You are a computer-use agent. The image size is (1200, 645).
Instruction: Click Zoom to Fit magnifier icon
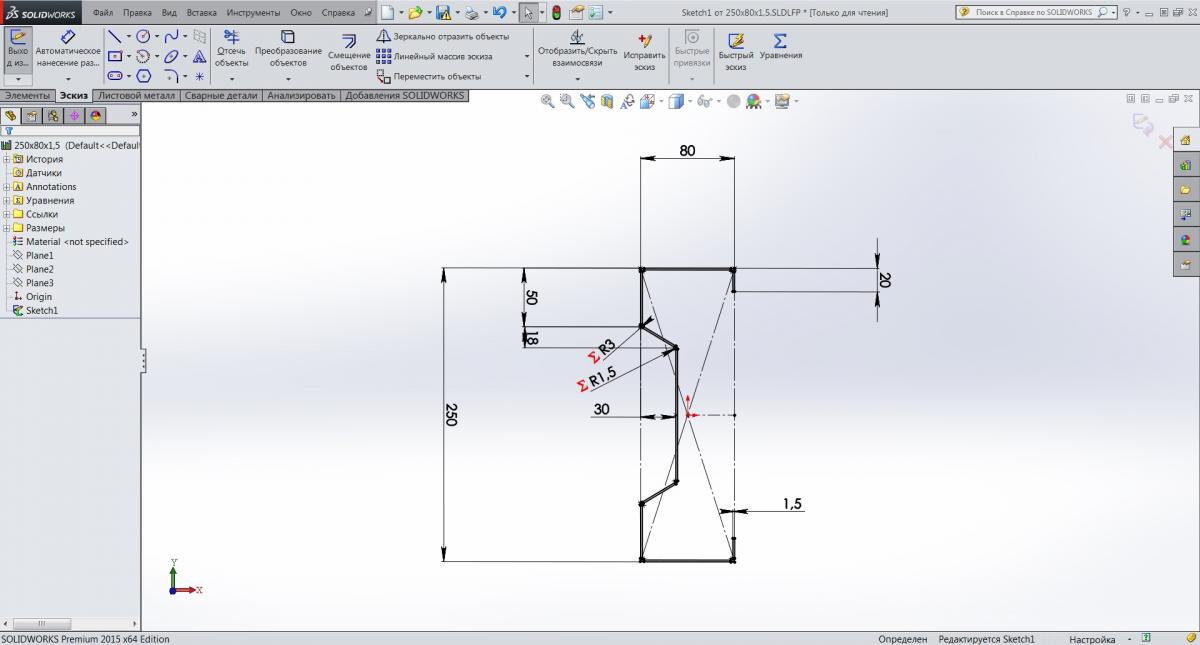[x=547, y=101]
